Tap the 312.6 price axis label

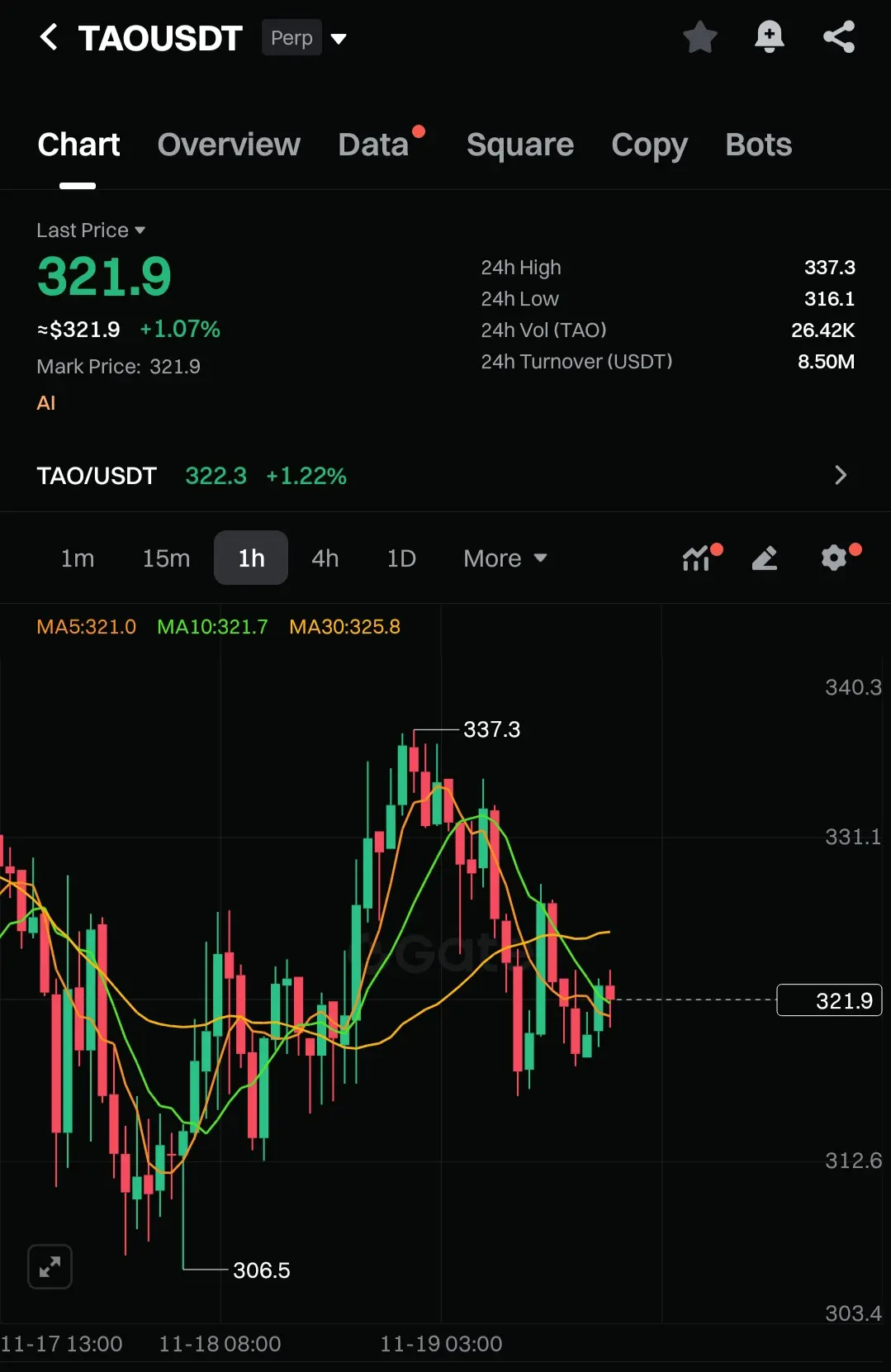click(853, 1161)
